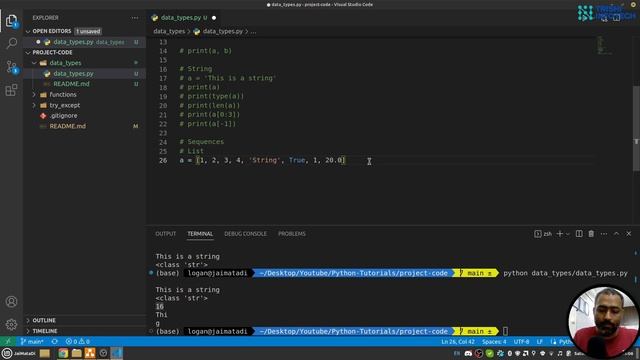Expand the OUTLINE section
This screenshot has width=640, height=360.
tap(44, 320)
